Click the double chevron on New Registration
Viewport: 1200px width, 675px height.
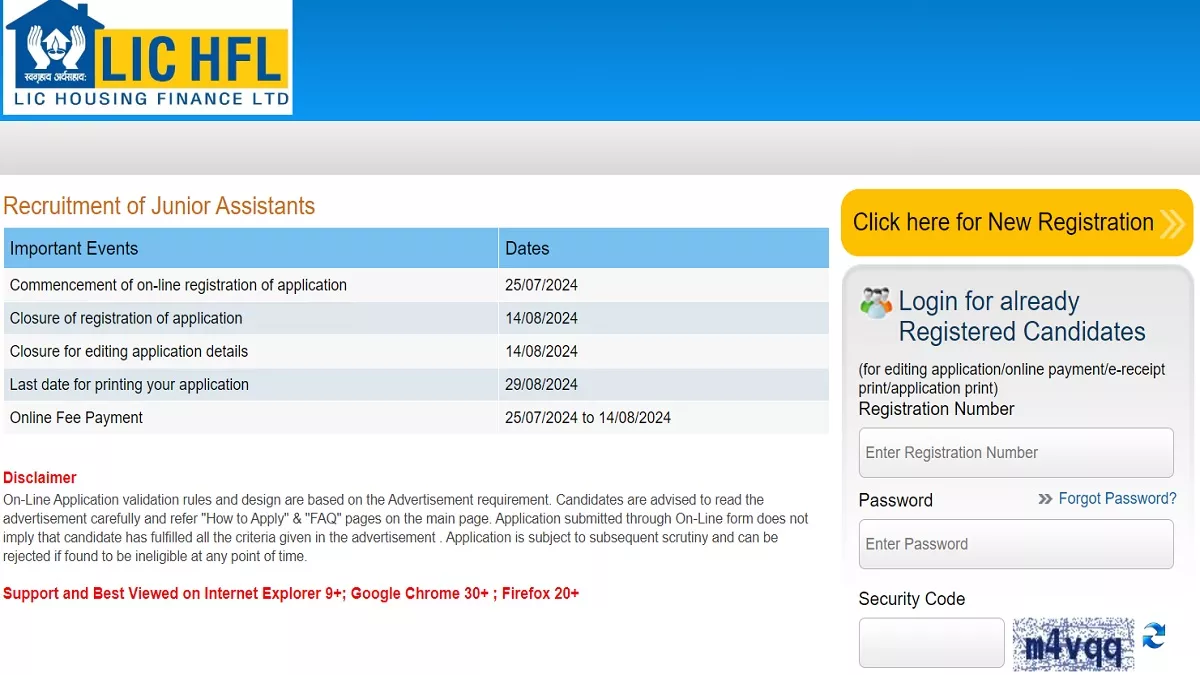point(1172,223)
